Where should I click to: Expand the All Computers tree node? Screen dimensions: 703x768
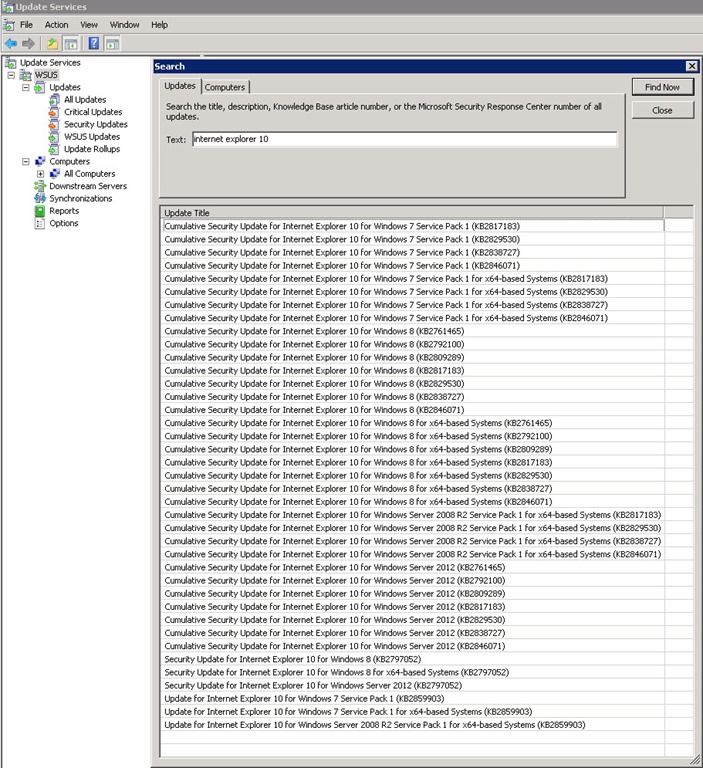(x=40, y=174)
